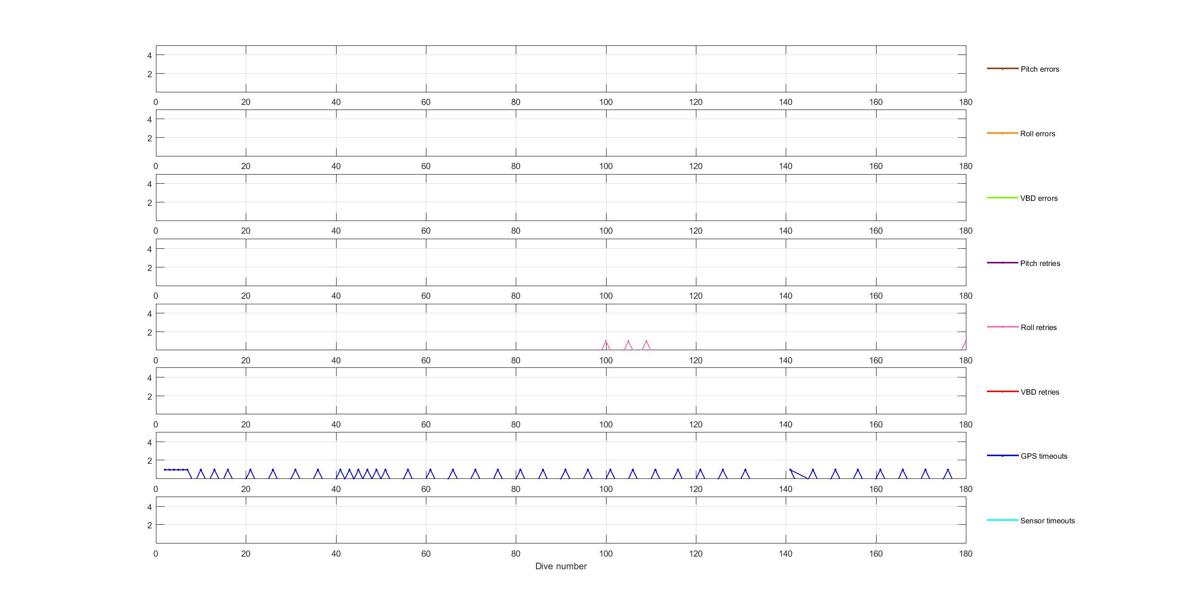Click the green VBD errors legend line
This screenshot has width=1200, height=611.
(x=1002, y=198)
